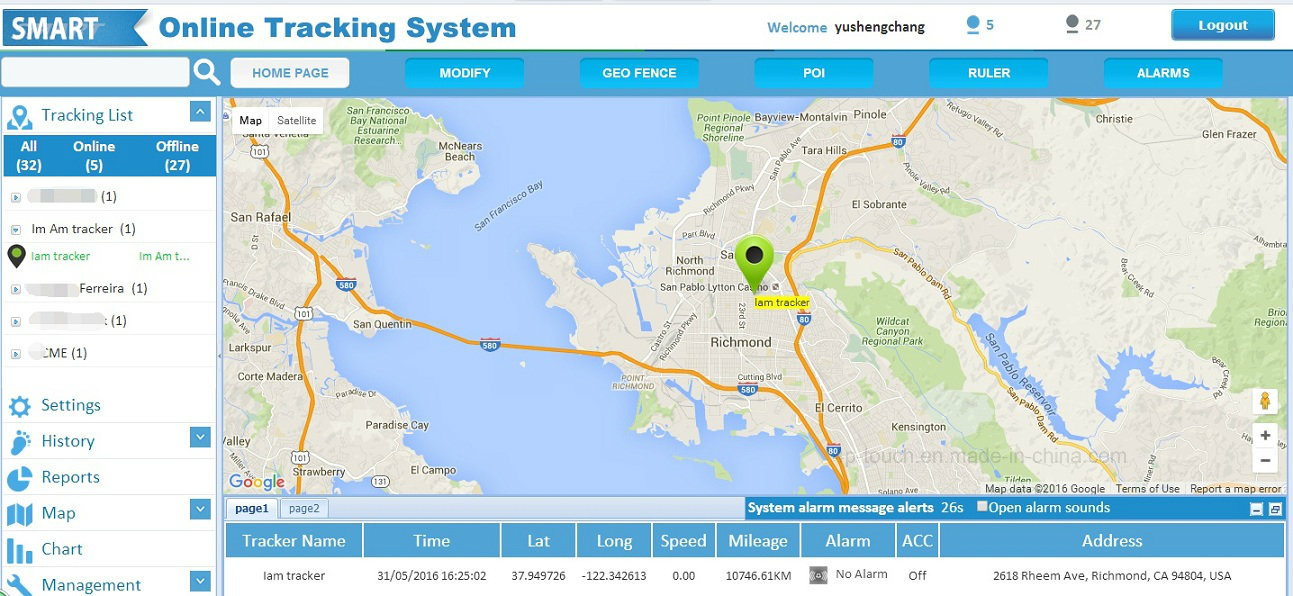
Task: Open Settings via the gear icon
Action: pyautogui.click(x=19, y=406)
